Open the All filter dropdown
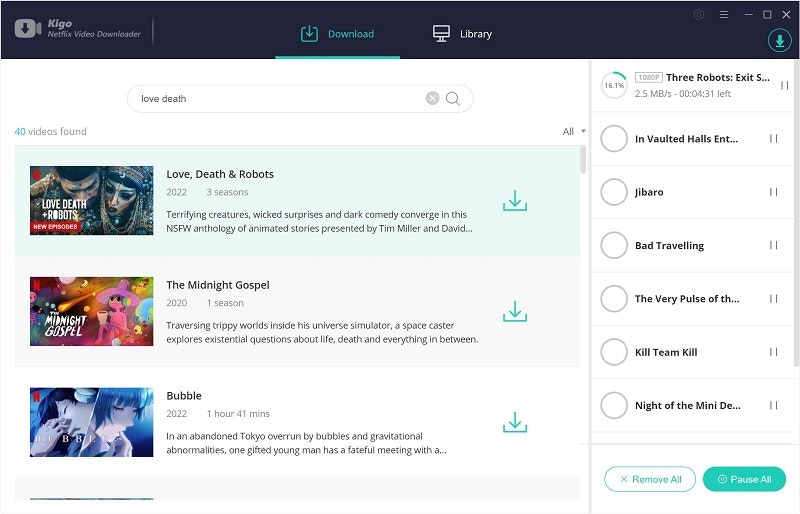The width and height of the screenshot is (800, 514). click(574, 131)
